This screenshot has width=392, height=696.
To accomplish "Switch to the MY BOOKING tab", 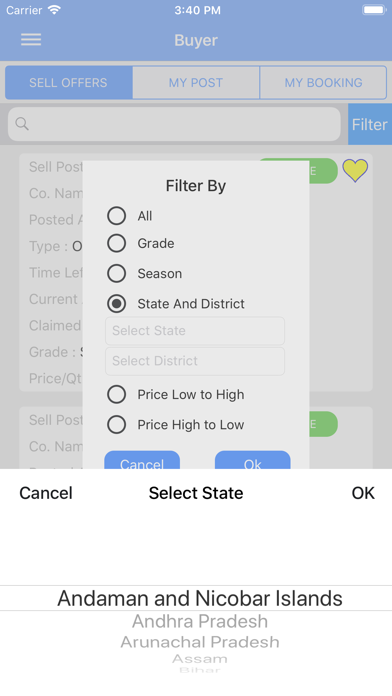I will [323, 83].
